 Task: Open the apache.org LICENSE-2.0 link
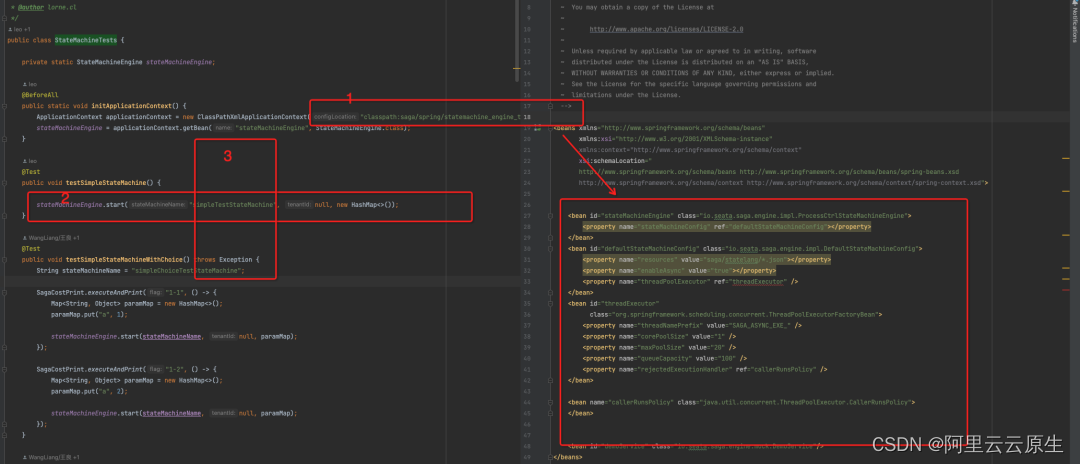pyautogui.click(x=665, y=30)
